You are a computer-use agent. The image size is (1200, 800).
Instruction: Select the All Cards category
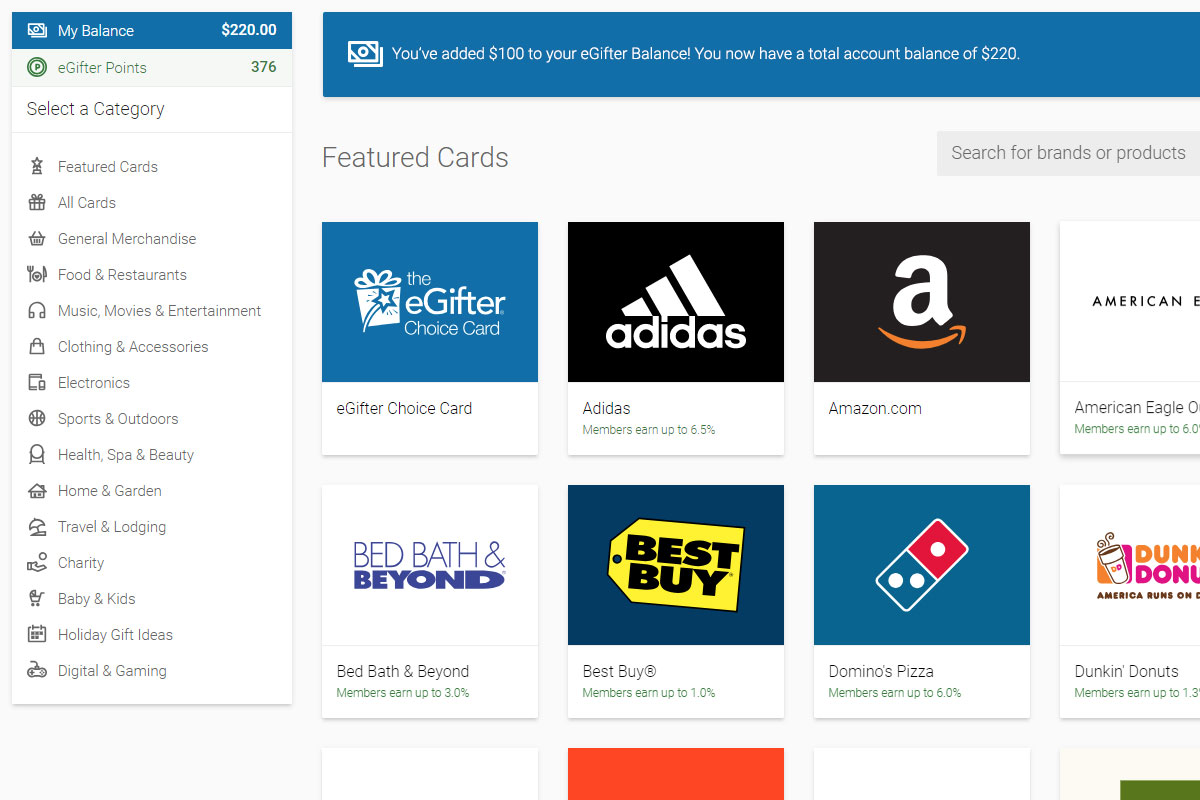(87, 203)
